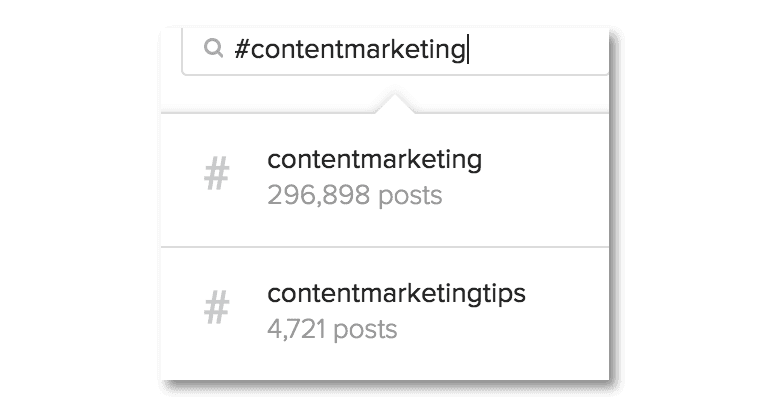770x408 pixels.
Task: Click the # character in the search text
Action: [241, 50]
